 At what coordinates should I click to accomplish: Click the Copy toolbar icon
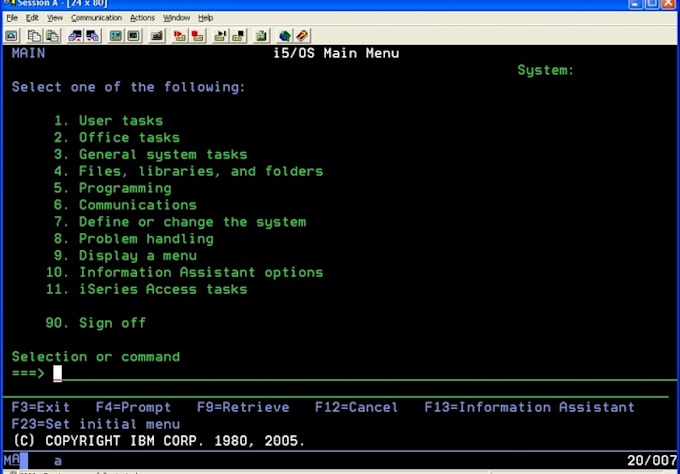(x=34, y=36)
